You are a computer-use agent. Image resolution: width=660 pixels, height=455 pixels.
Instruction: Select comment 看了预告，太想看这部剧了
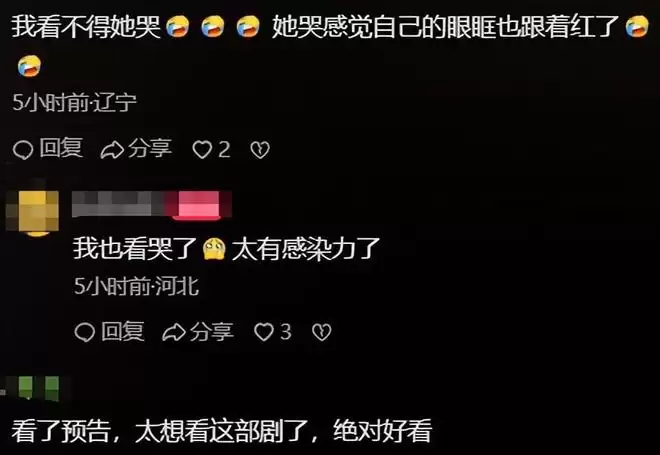click(x=221, y=430)
